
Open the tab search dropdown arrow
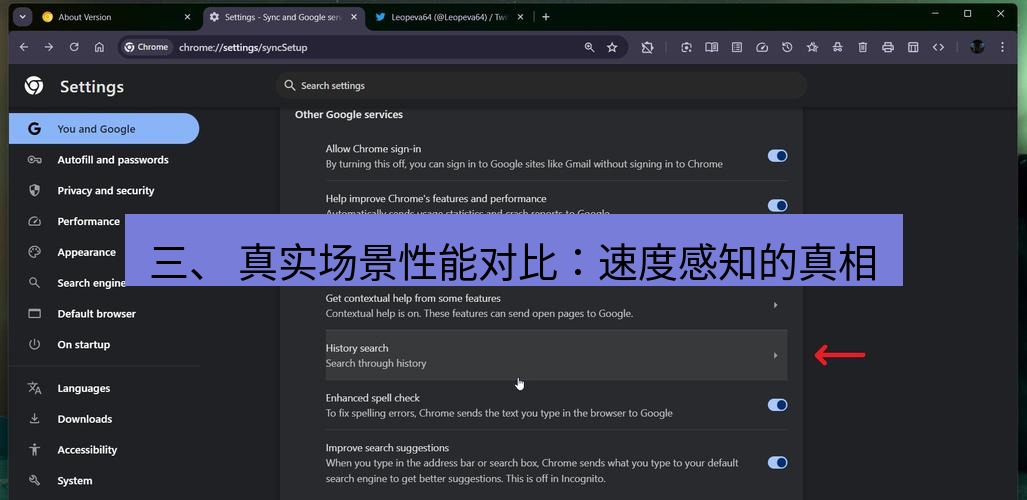pyautogui.click(x=22, y=17)
